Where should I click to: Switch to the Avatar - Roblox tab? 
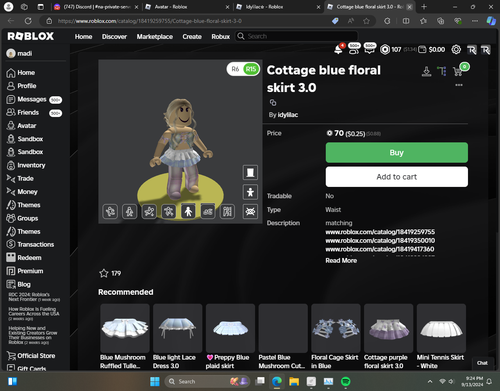pos(187,7)
